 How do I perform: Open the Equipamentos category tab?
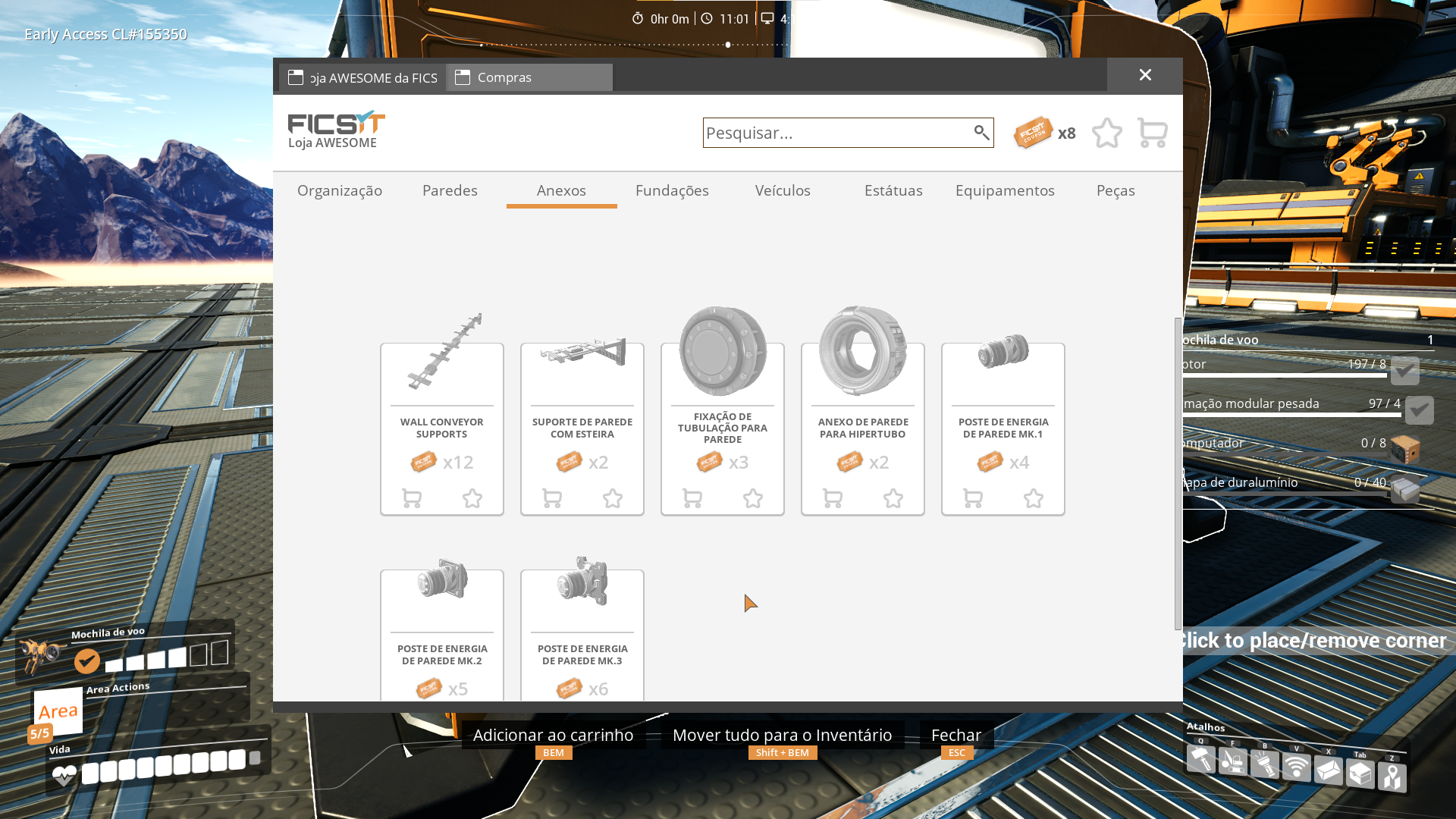(x=1005, y=190)
